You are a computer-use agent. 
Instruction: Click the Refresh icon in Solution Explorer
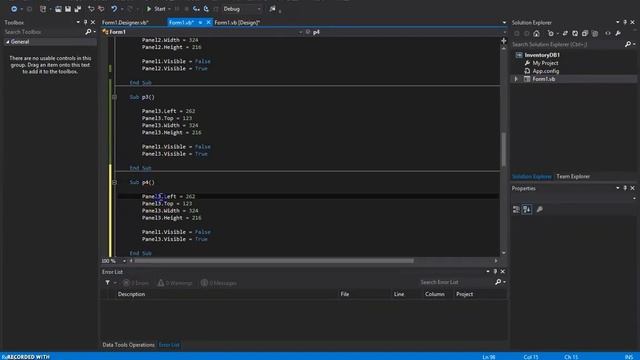(x=575, y=33)
